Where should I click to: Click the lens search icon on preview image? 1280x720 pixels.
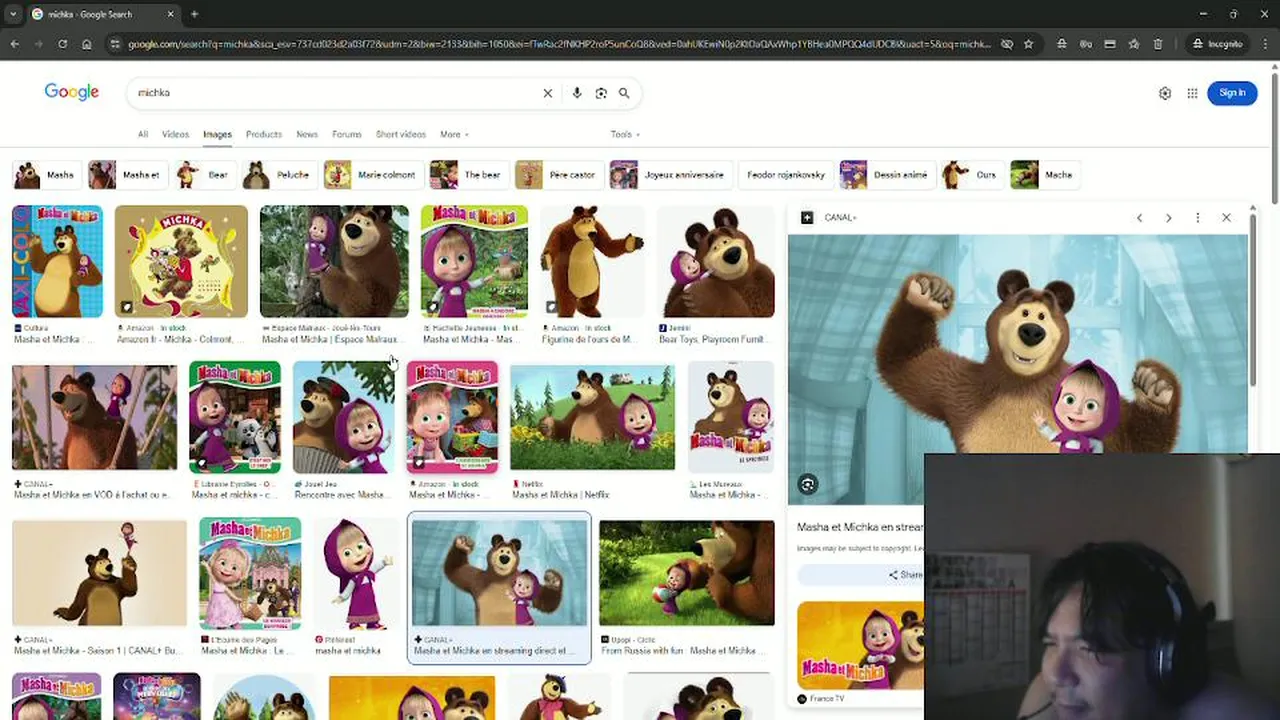pos(808,485)
